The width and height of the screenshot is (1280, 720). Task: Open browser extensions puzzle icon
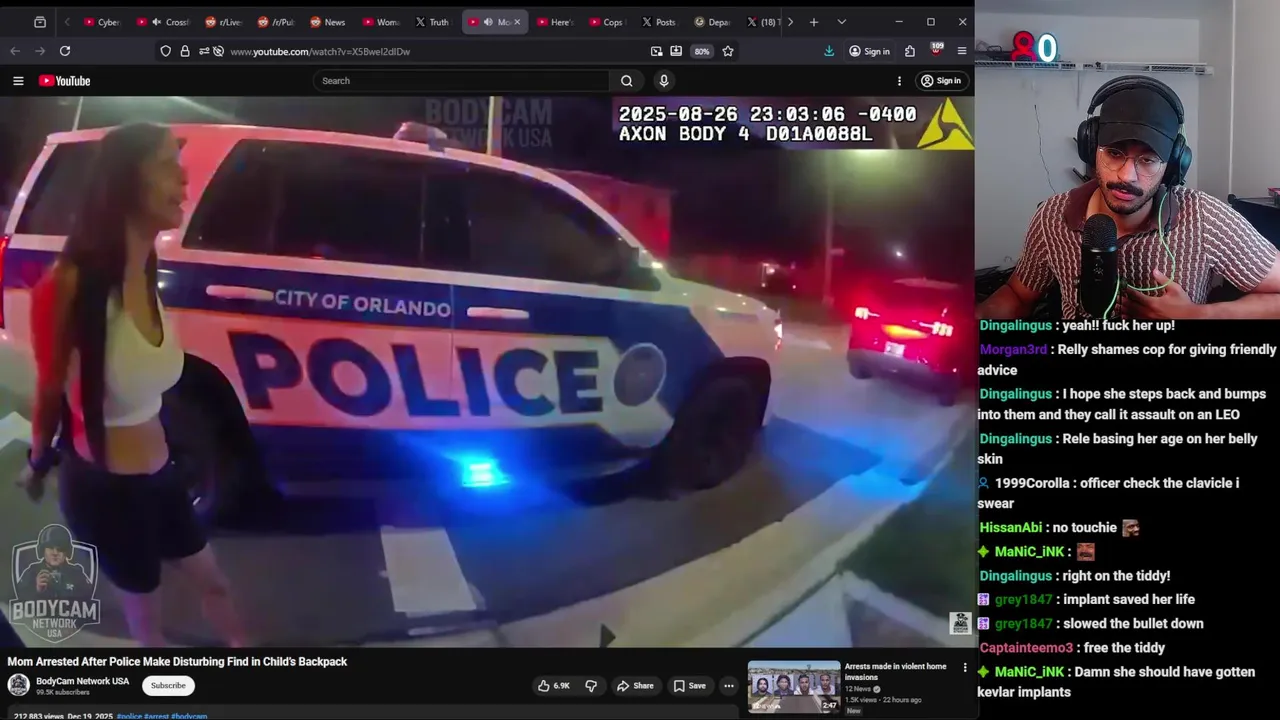pos(910,51)
